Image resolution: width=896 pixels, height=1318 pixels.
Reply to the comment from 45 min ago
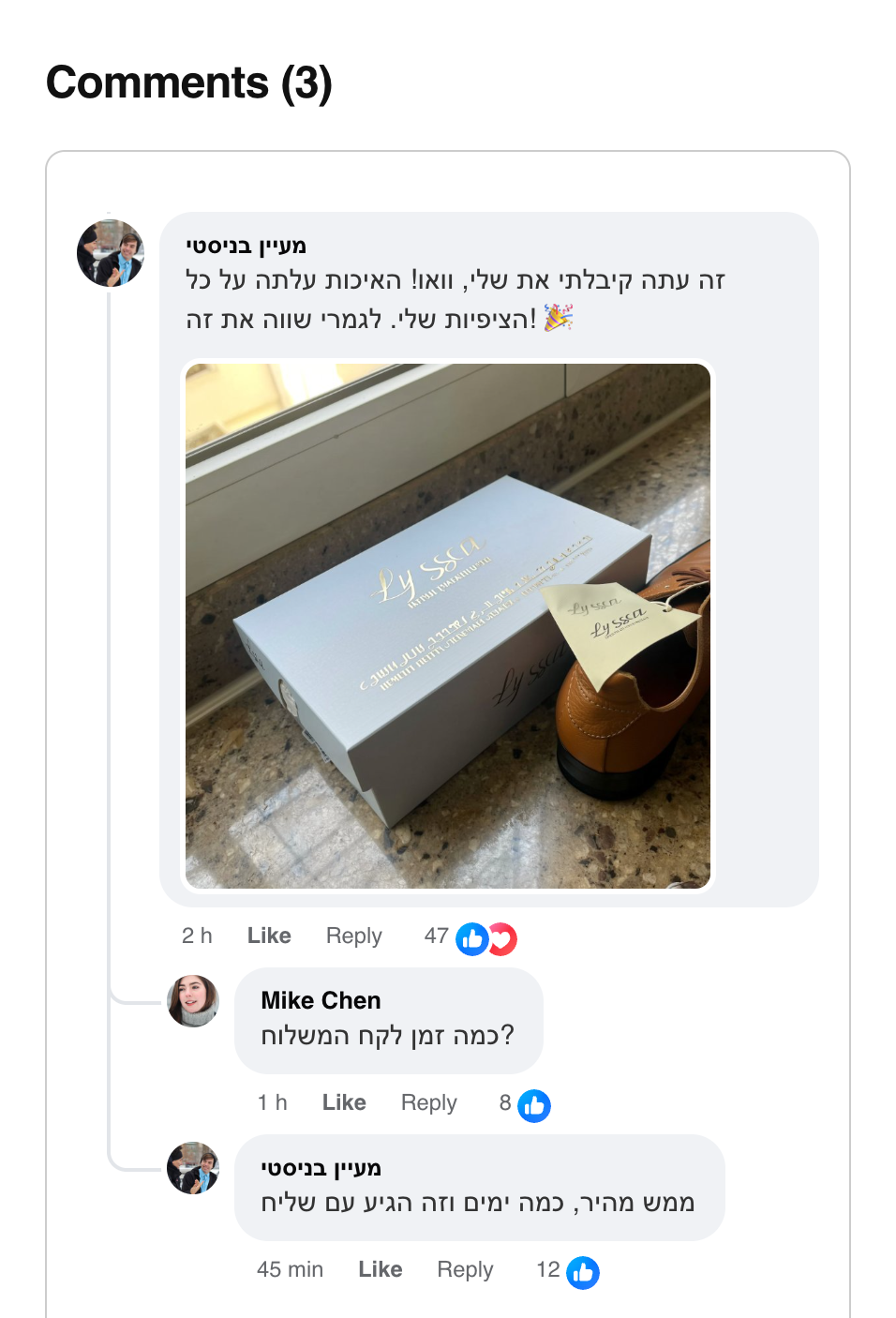465,1269
